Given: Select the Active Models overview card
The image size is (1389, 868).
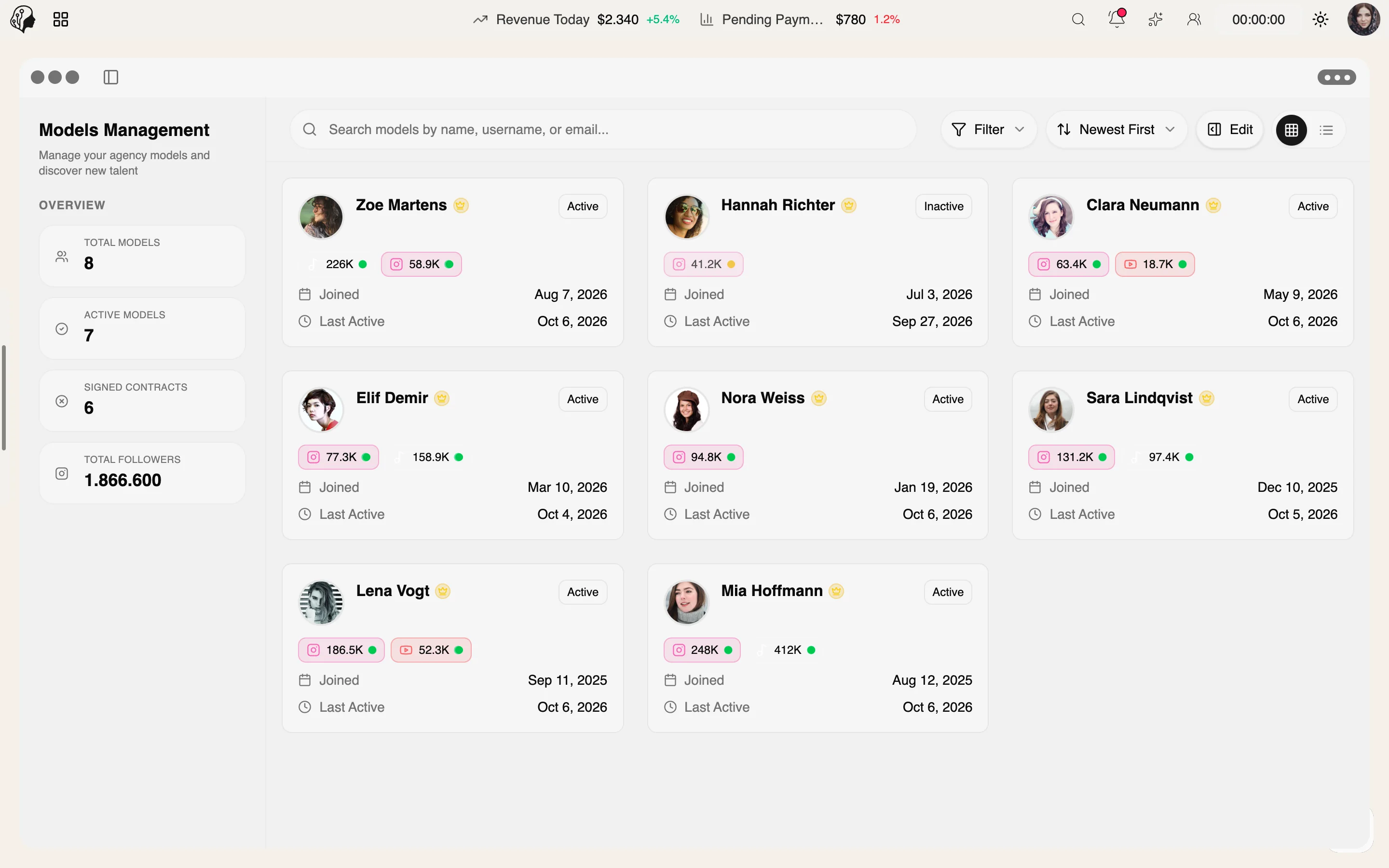Looking at the screenshot, I should 142,328.
